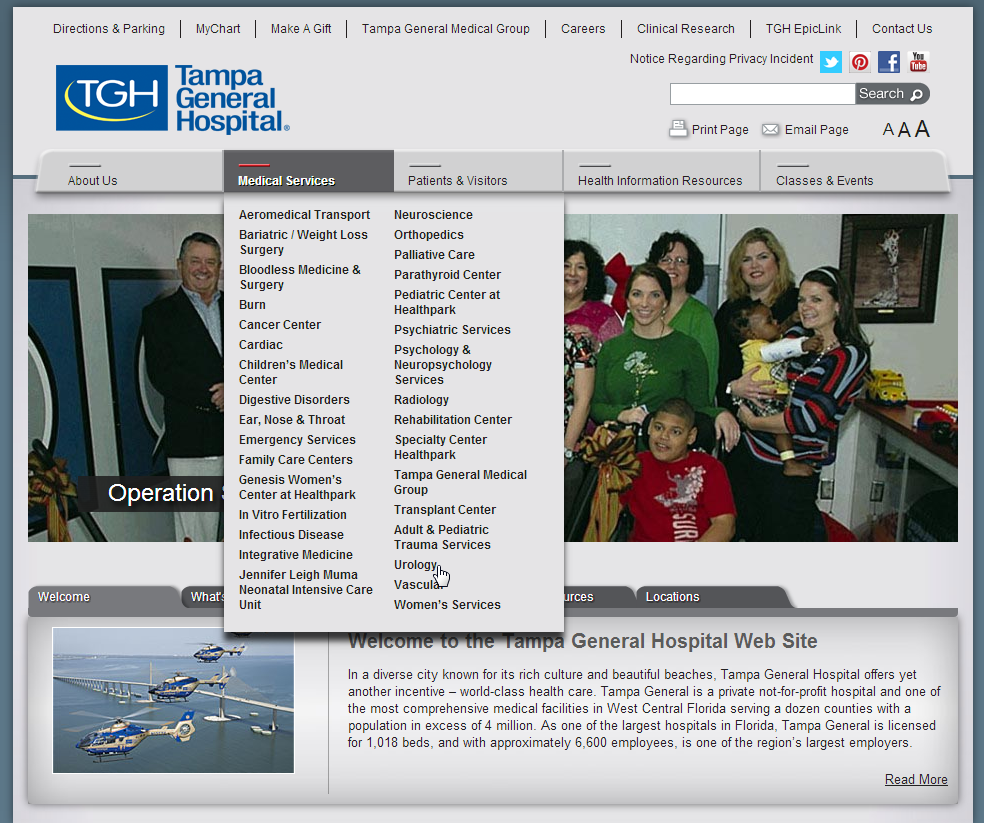Screen dimensions: 984x823
Task: Choose Parathyroid Center
Action: tap(447, 275)
